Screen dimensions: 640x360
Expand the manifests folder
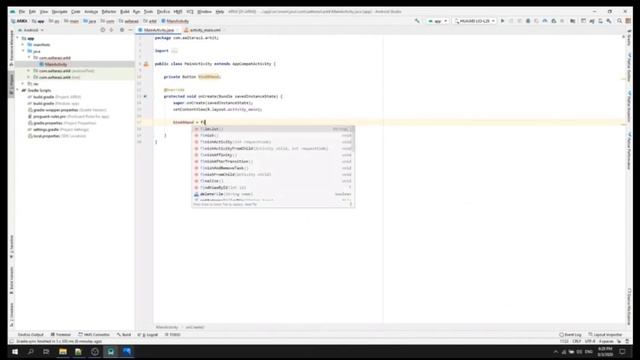pyautogui.click(x=23, y=45)
